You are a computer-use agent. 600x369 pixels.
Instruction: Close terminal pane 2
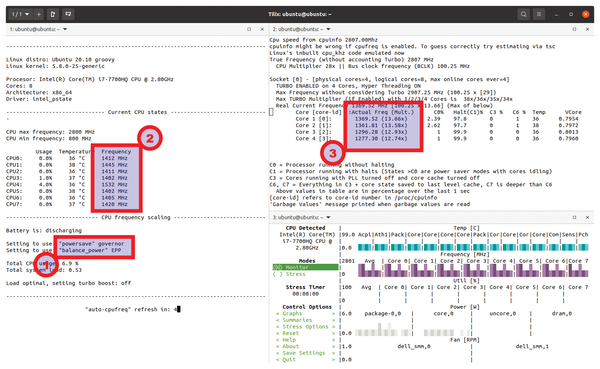pos(588,29)
